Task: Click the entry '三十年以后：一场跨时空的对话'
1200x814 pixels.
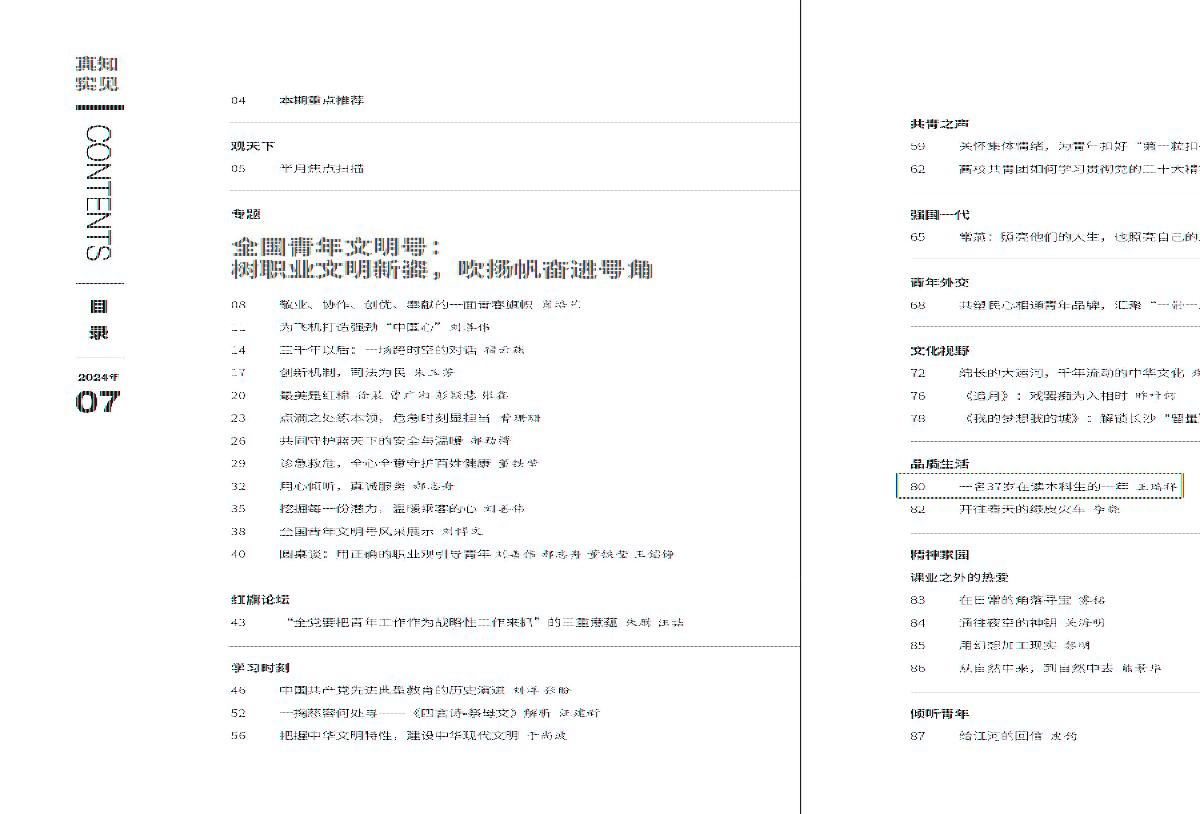Action: pyautogui.click(x=377, y=350)
